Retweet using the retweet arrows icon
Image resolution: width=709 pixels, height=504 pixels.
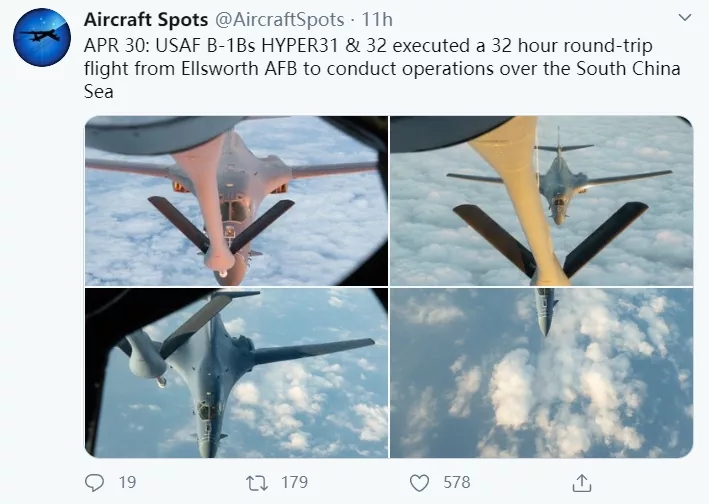255,482
